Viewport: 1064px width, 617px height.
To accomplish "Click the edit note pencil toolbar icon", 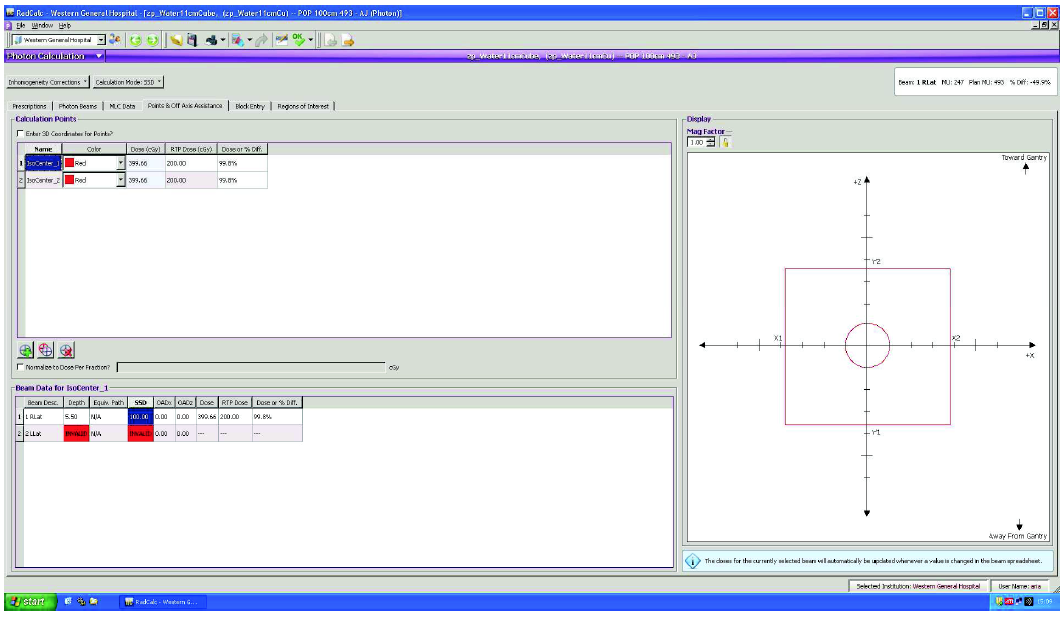I will tap(281, 41).
